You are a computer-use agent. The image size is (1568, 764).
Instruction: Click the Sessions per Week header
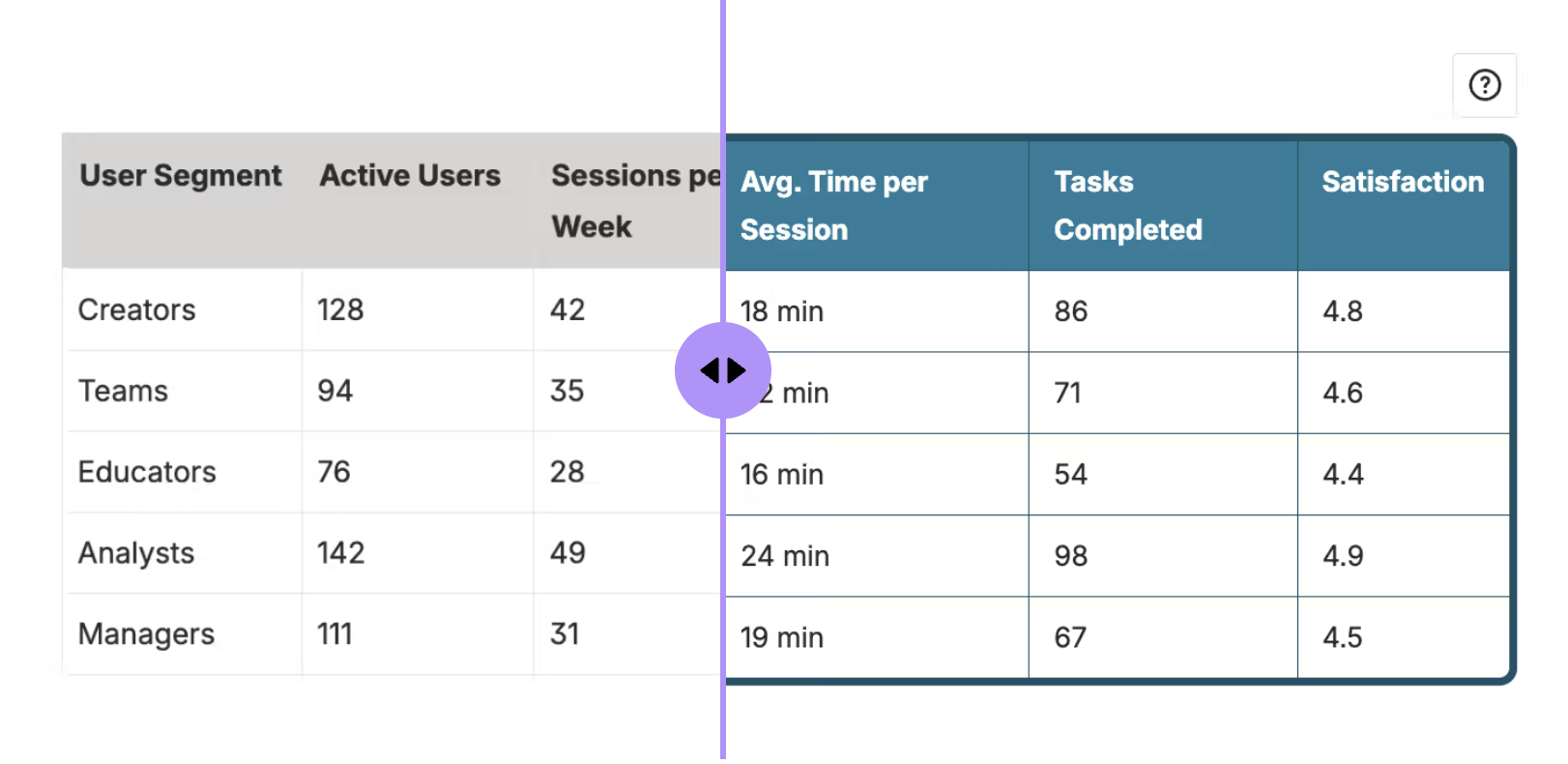[635, 201]
